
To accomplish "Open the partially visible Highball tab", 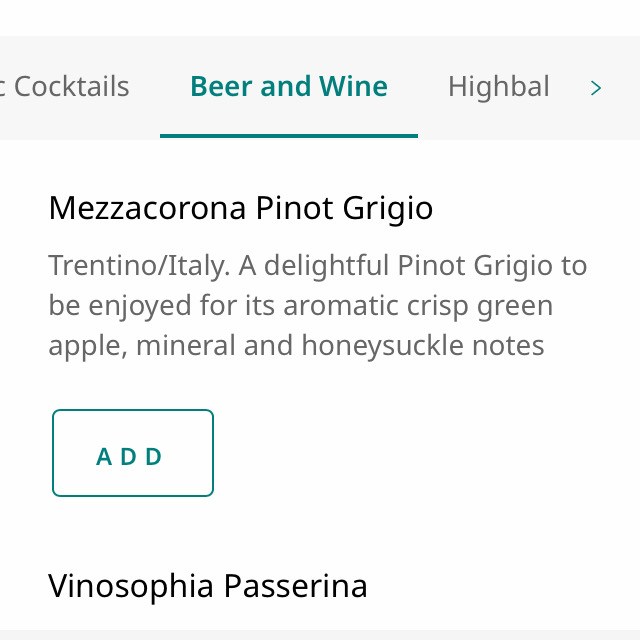I will point(498,87).
